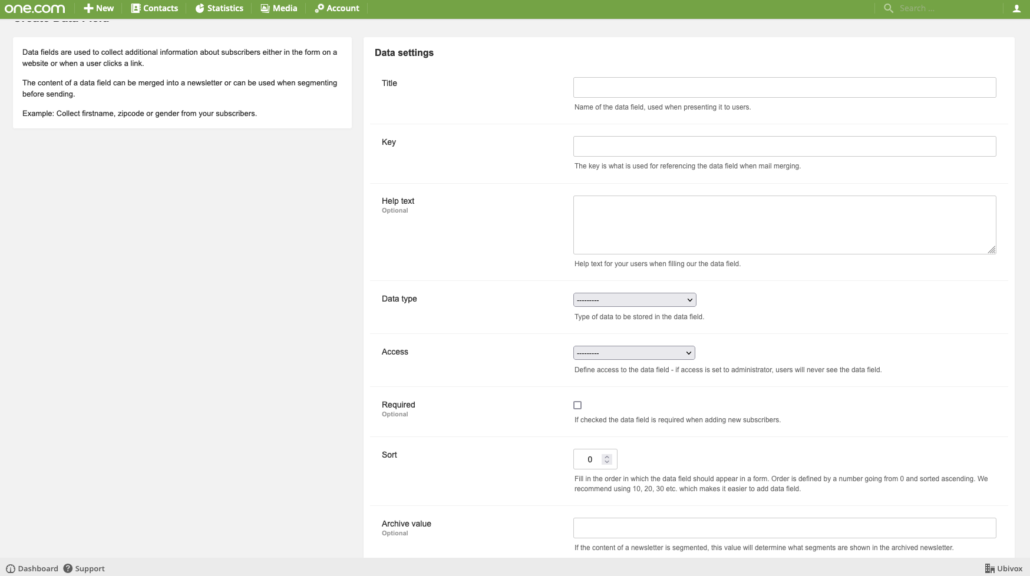Click the Account key icon
Screen dimensions: 1030x576
click(319, 9)
